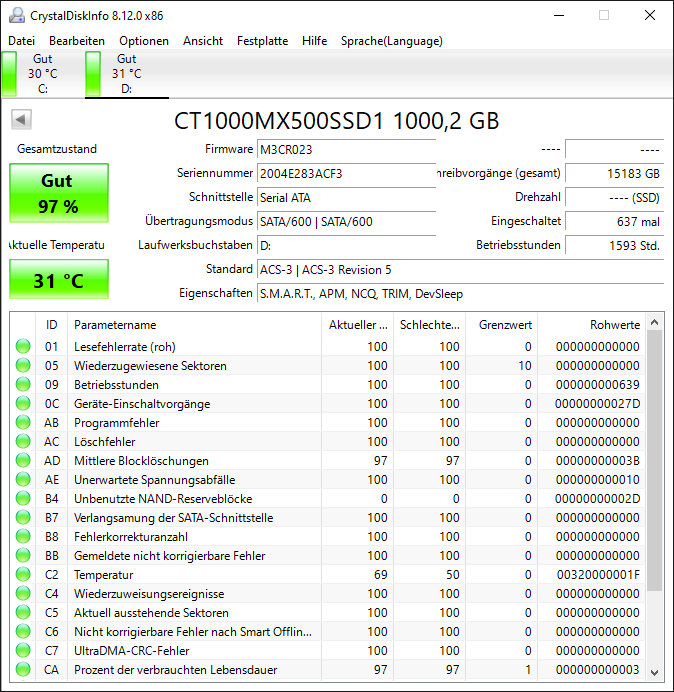Click the vertical scrollbar thumb of SMART list
674x692 pixels.
pyautogui.click(x=655, y=461)
